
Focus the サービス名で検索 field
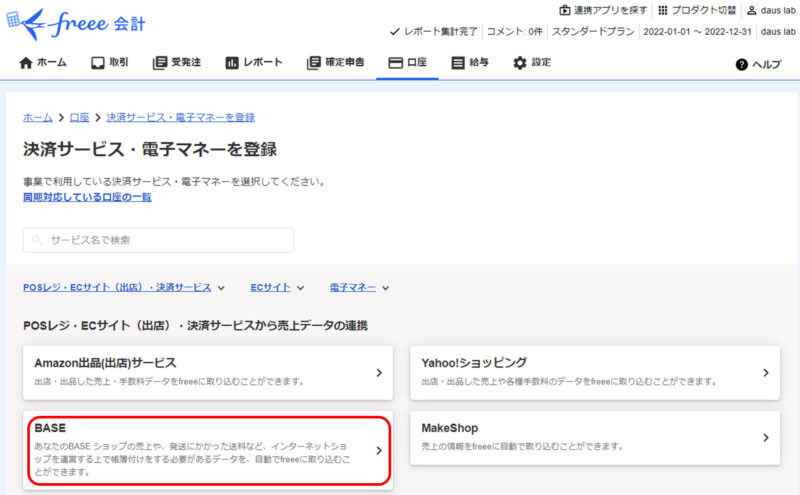pos(158,240)
